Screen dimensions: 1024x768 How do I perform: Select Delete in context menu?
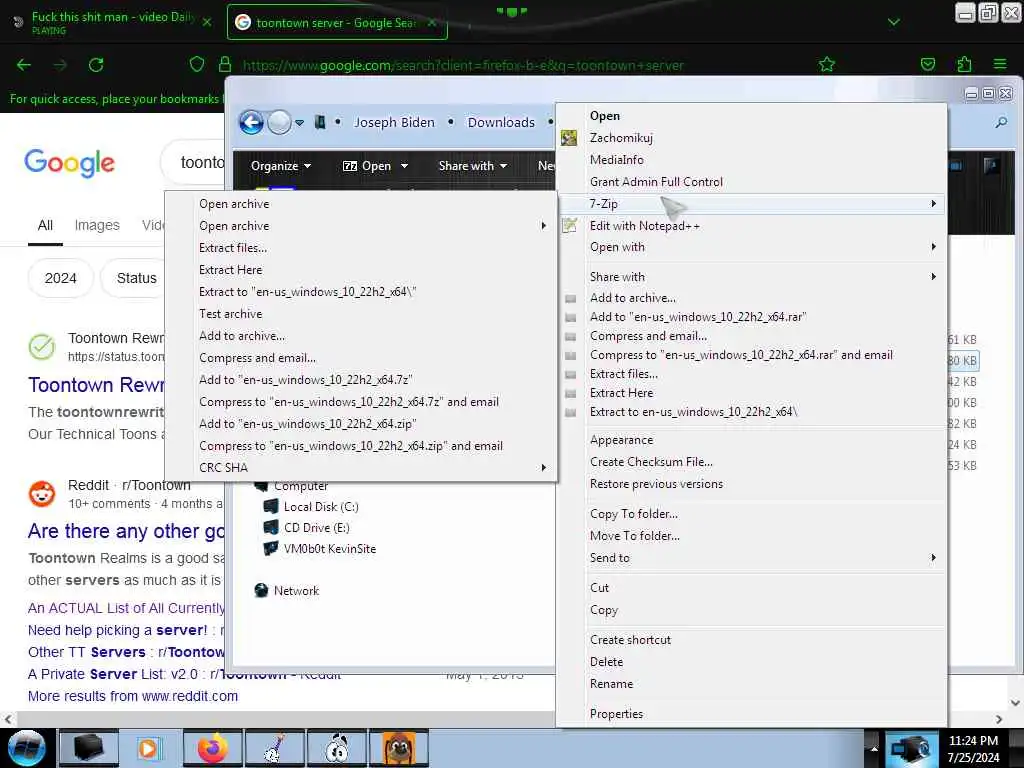click(606, 662)
